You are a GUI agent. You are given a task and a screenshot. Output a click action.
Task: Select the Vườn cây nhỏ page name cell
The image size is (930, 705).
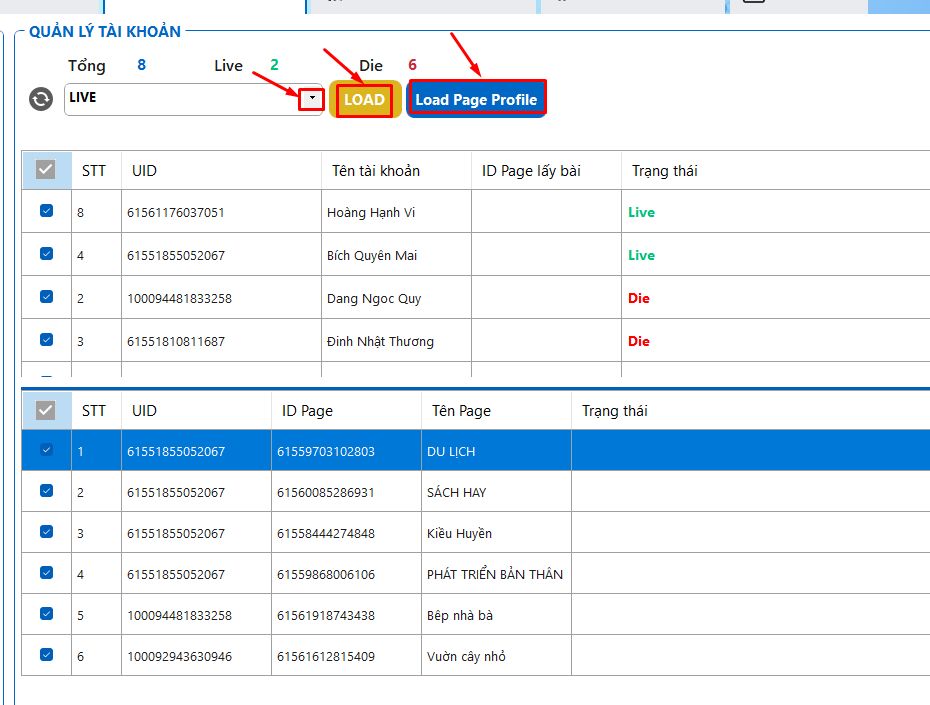tap(496, 655)
